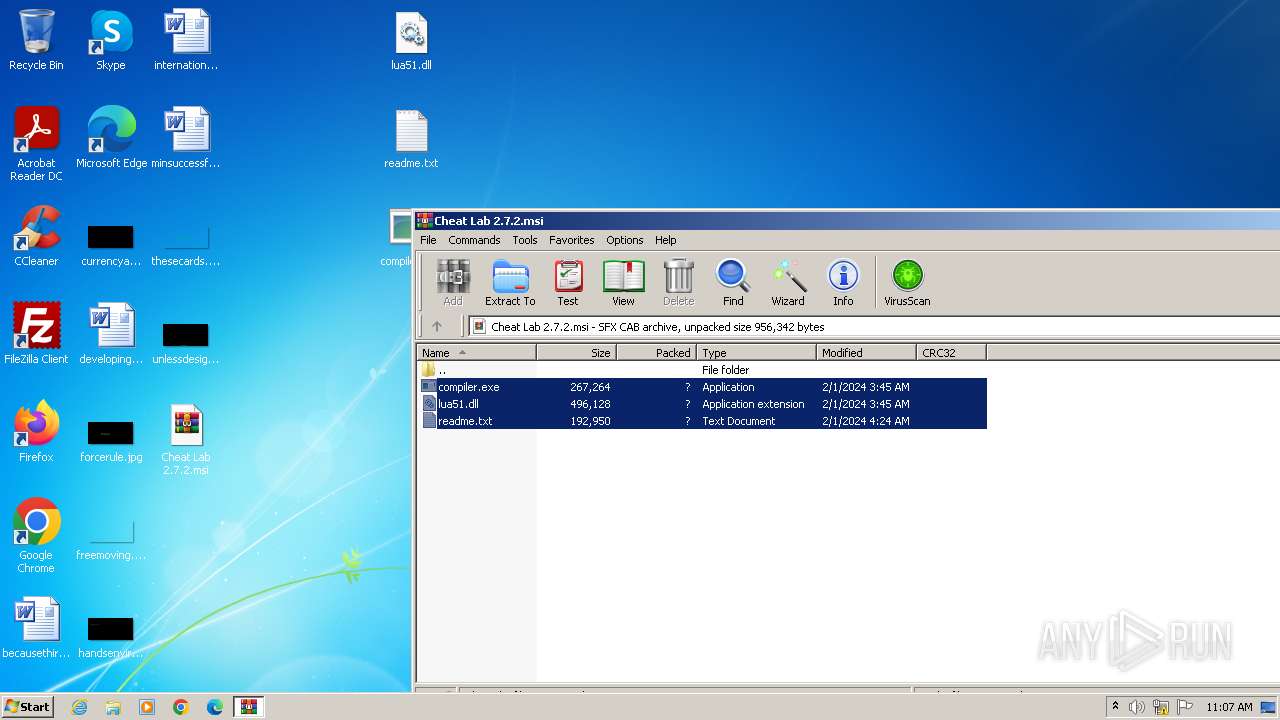Click the Find toolbar icon
The width and height of the screenshot is (1280, 720).
point(733,283)
